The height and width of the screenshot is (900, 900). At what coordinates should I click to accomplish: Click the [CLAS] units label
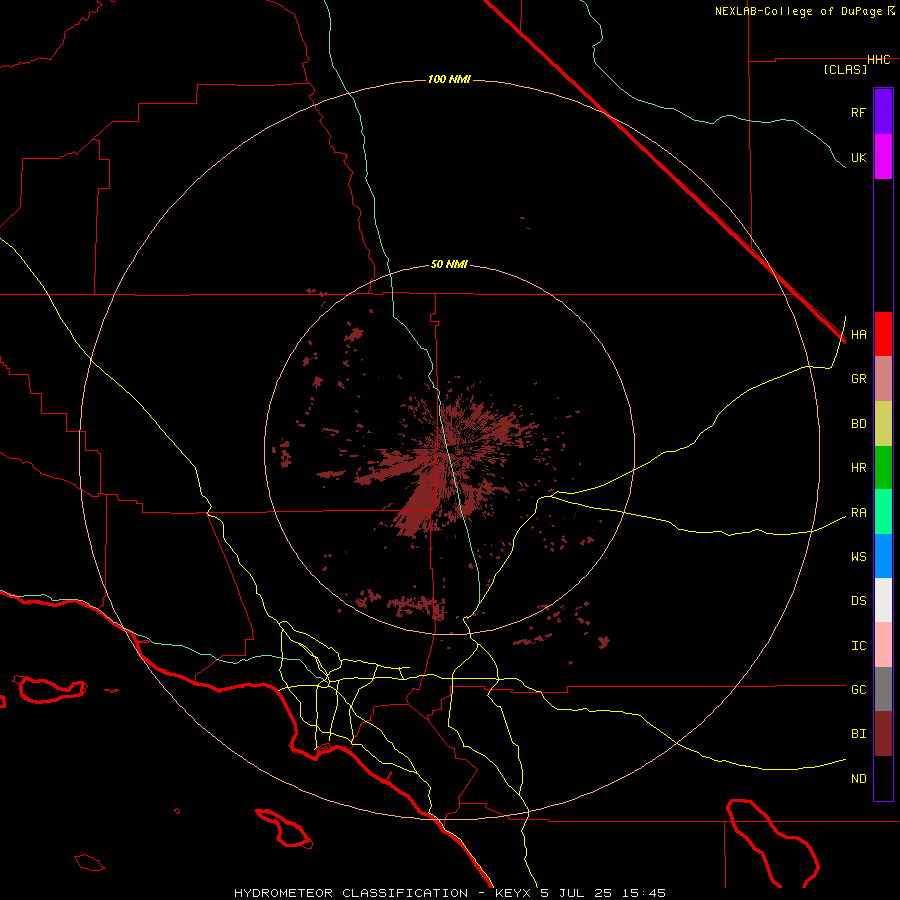[845, 69]
